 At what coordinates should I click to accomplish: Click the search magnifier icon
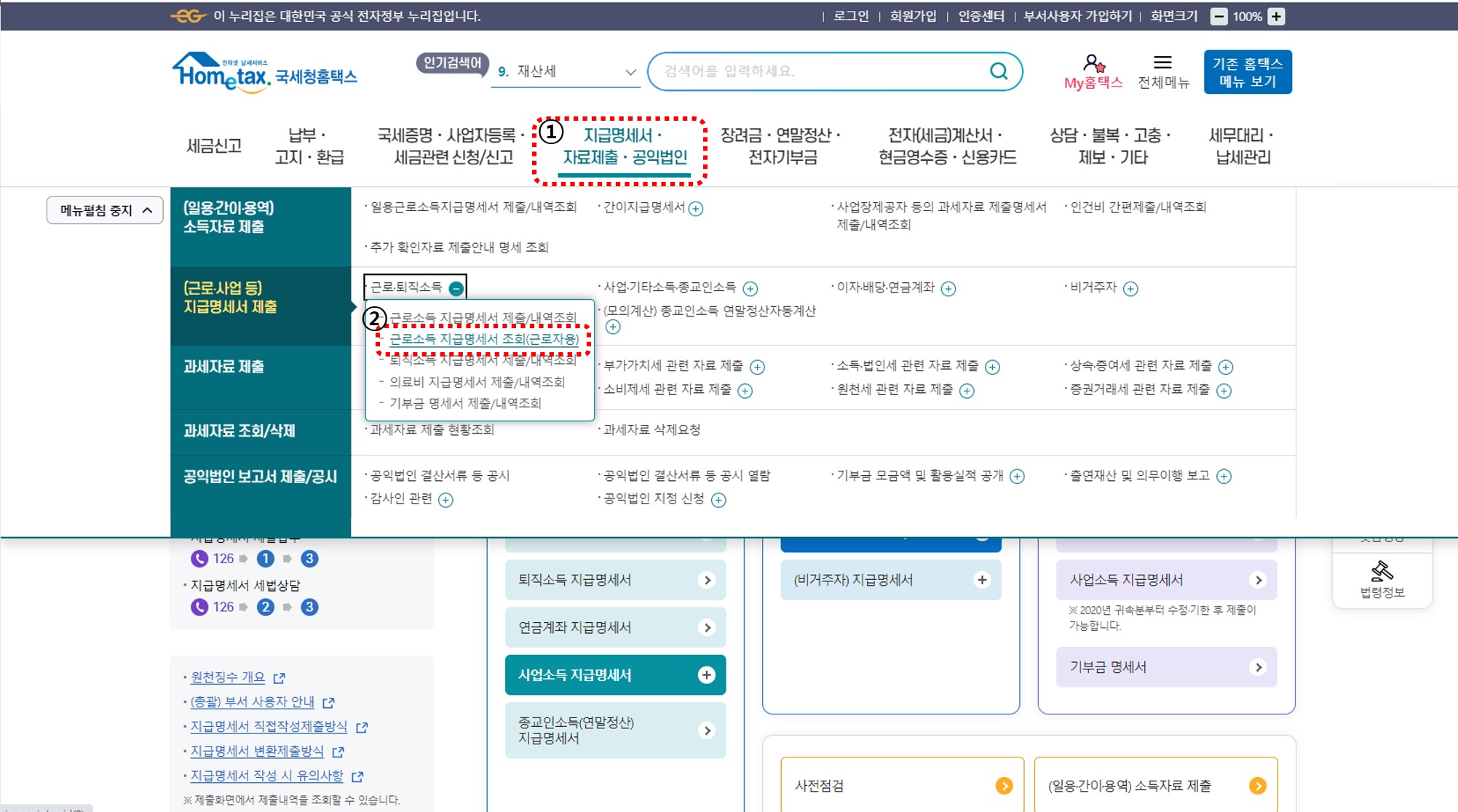[x=999, y=71]
